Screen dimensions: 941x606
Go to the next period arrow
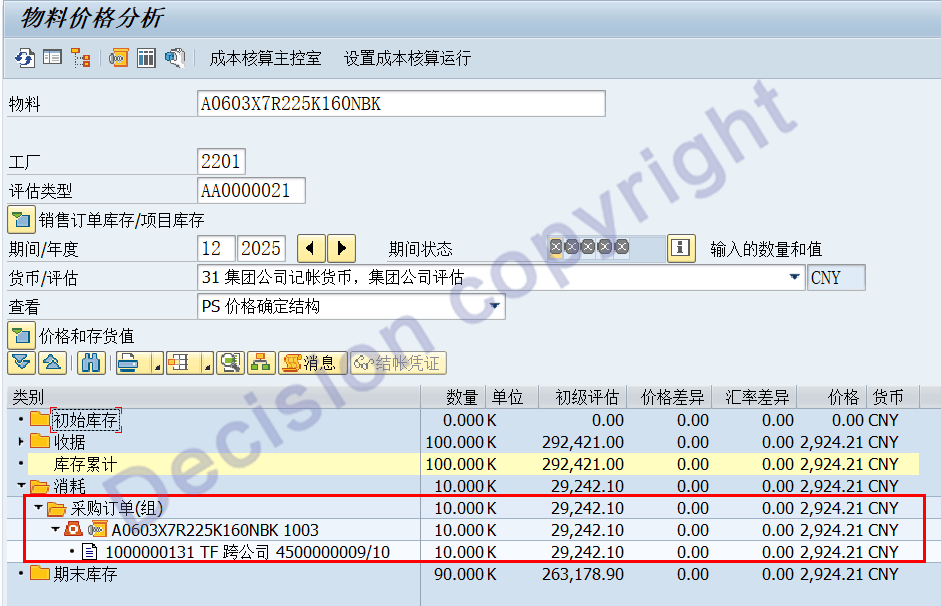tap(342, 248)
